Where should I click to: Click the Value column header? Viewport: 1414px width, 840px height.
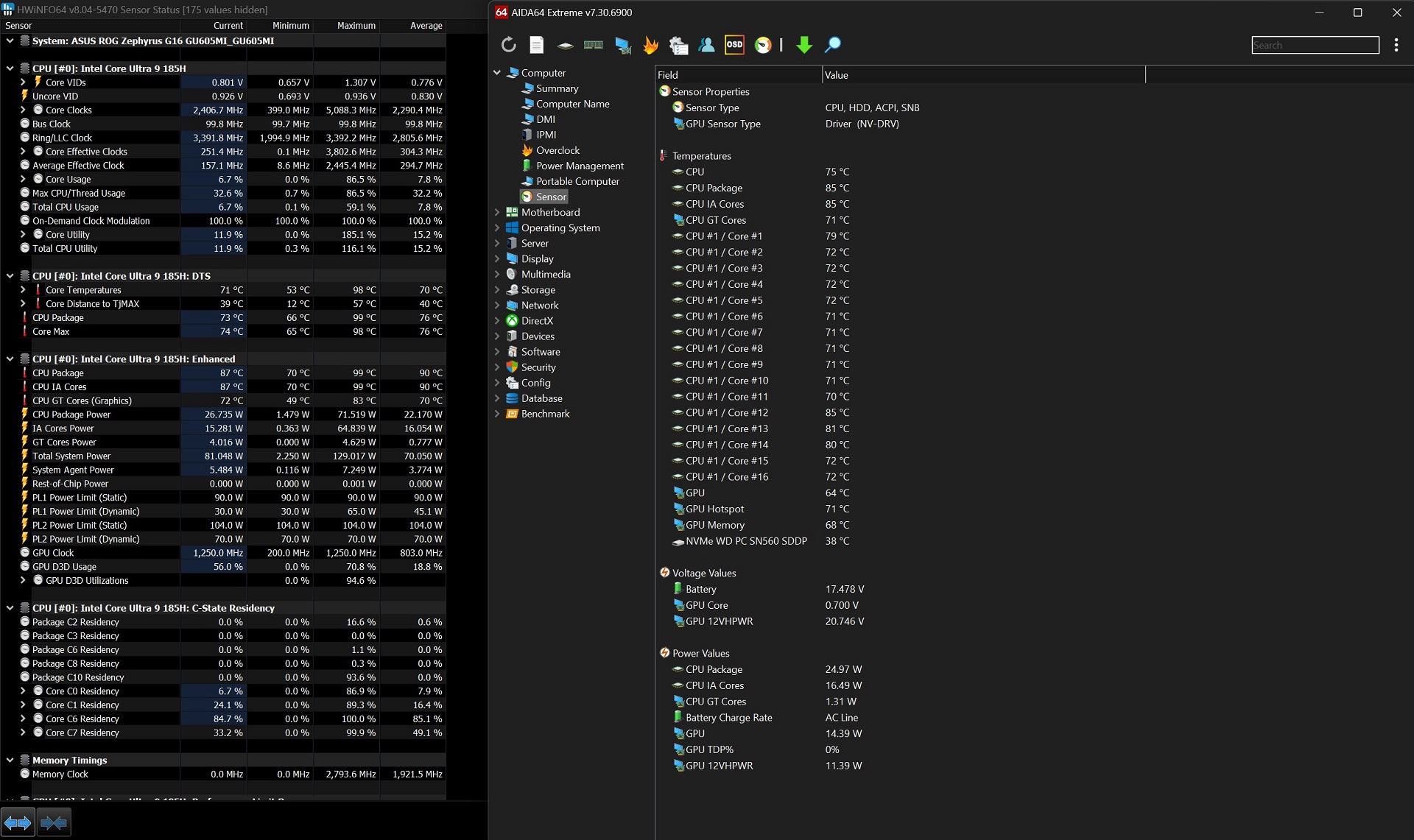[x=983, y=75]
